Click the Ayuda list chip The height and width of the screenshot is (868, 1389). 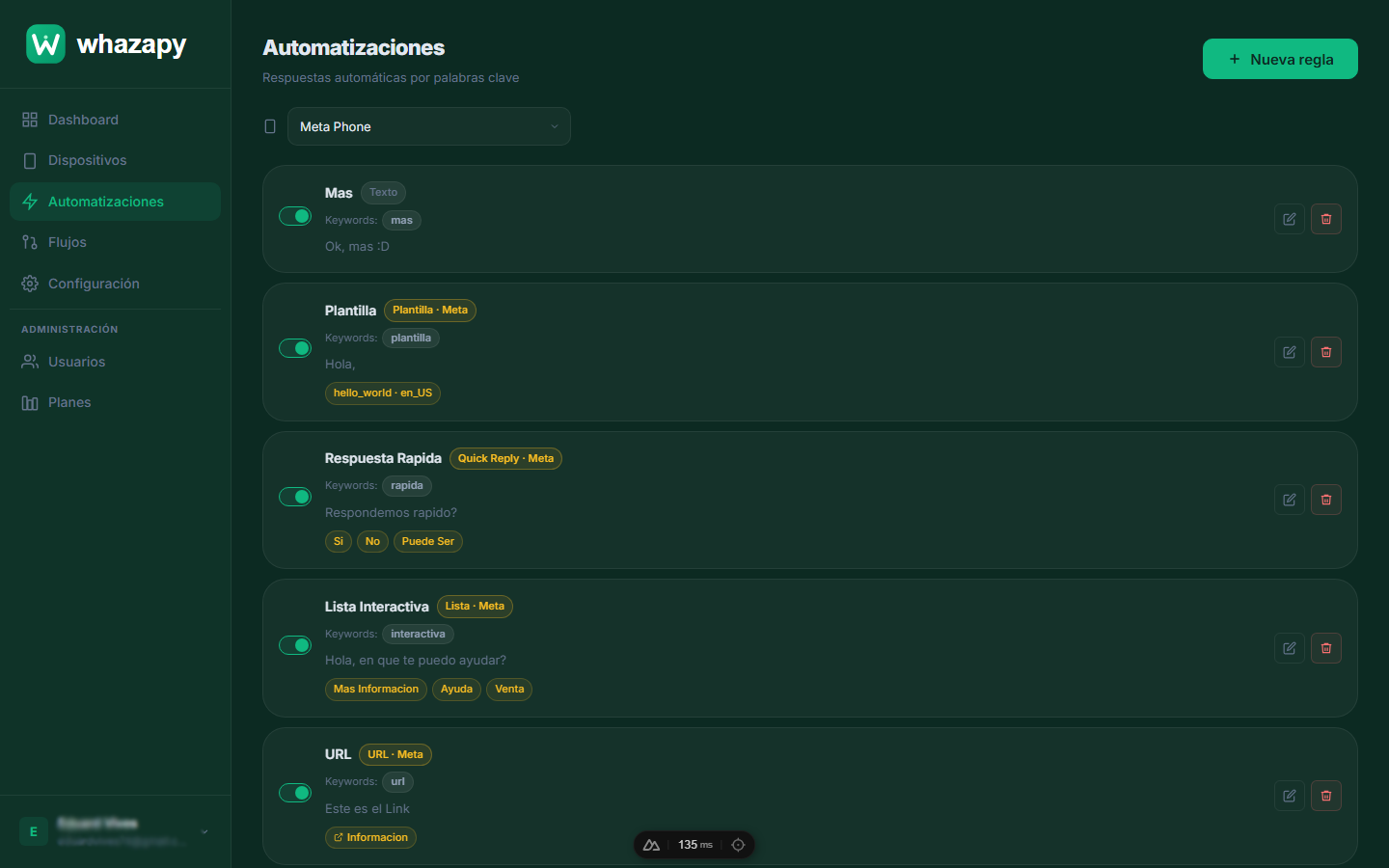456,689
